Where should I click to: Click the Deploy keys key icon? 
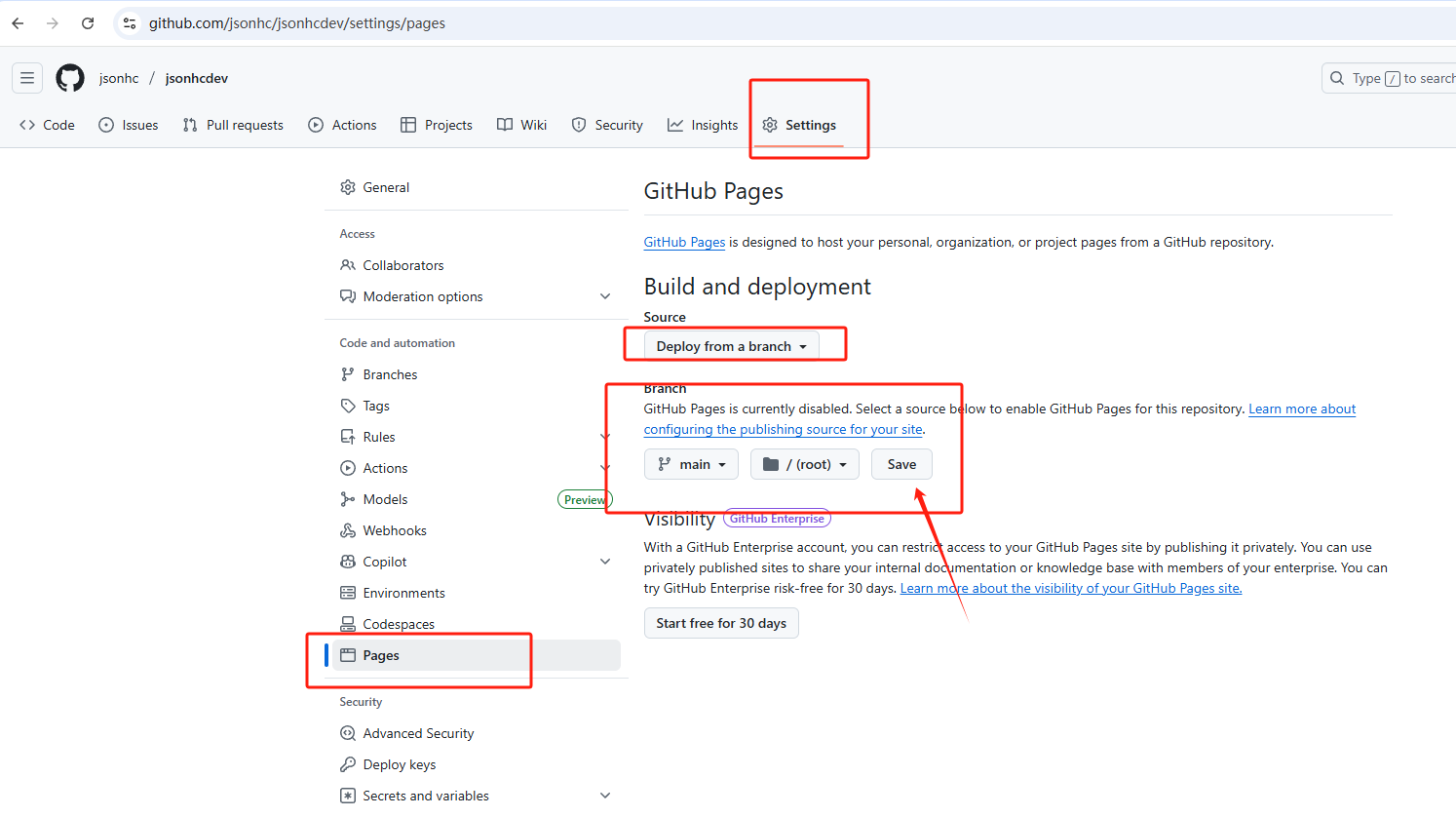coord(348,764)
